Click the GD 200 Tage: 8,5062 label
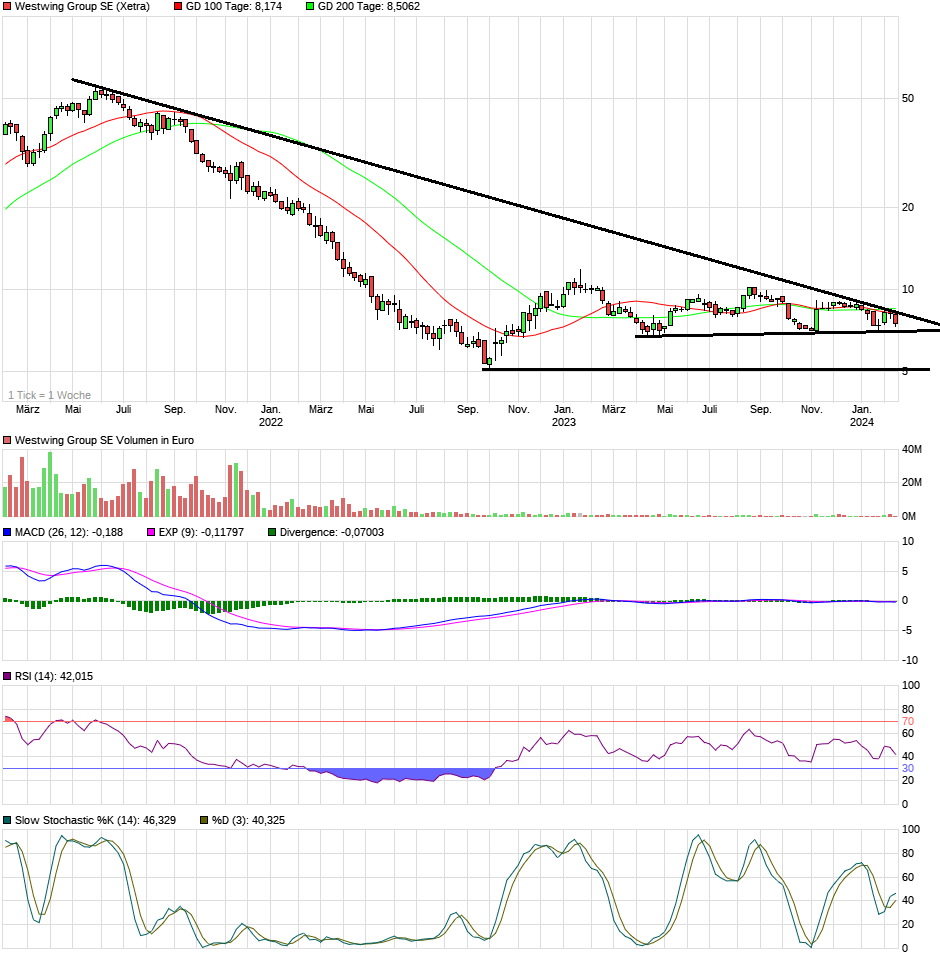 368,6
